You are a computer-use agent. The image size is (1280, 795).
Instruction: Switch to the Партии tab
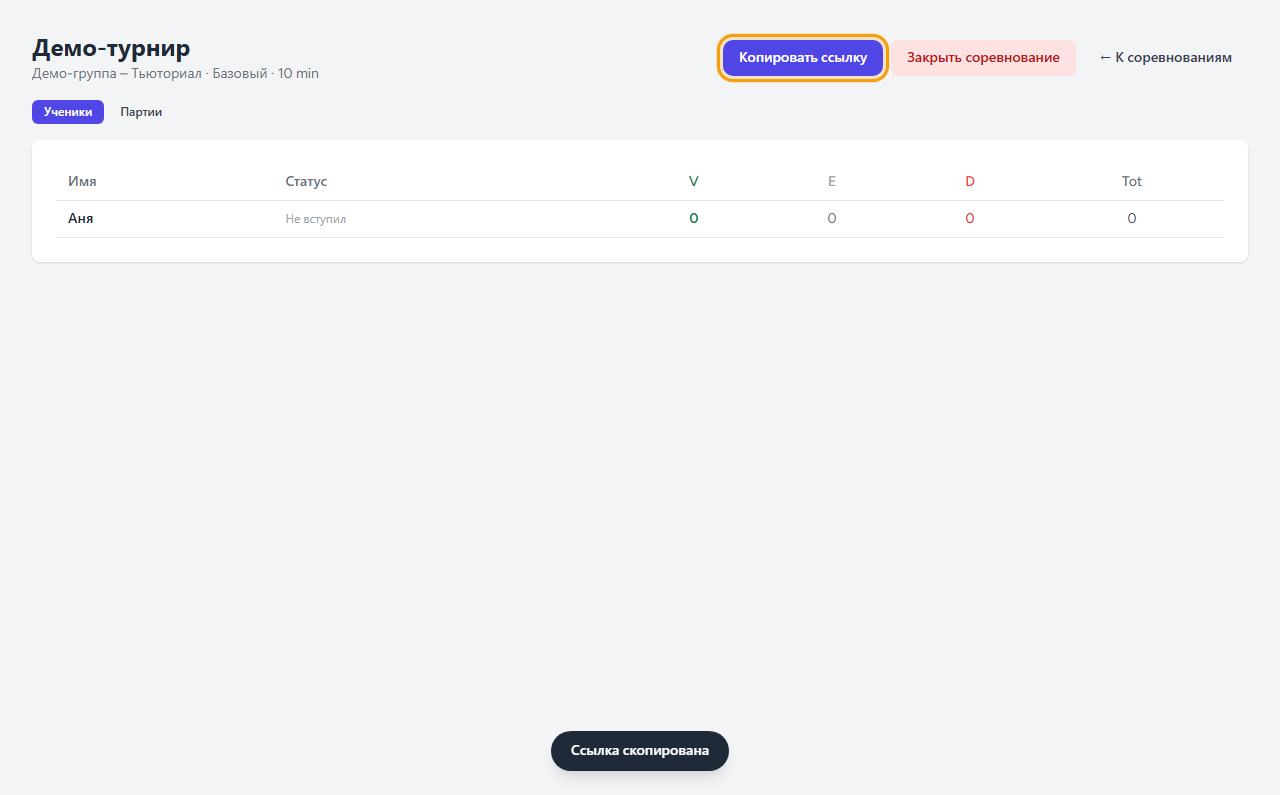[141, 112]
